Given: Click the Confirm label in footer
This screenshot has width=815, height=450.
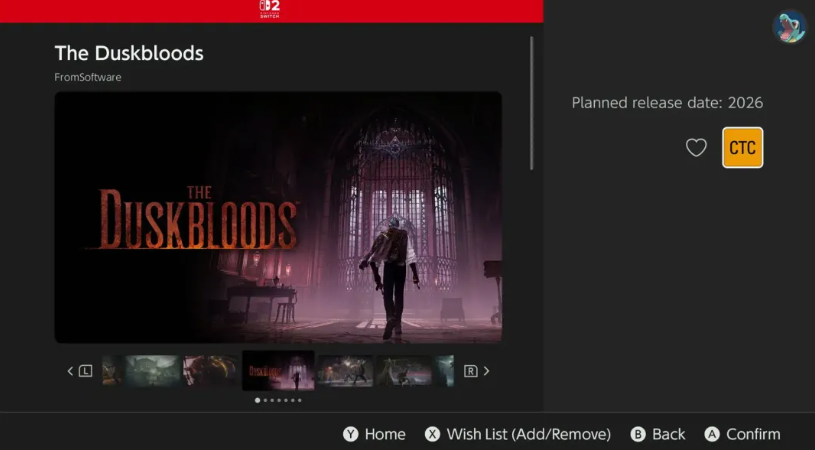Looking at the screenshot, I should (x=753, y=434).
